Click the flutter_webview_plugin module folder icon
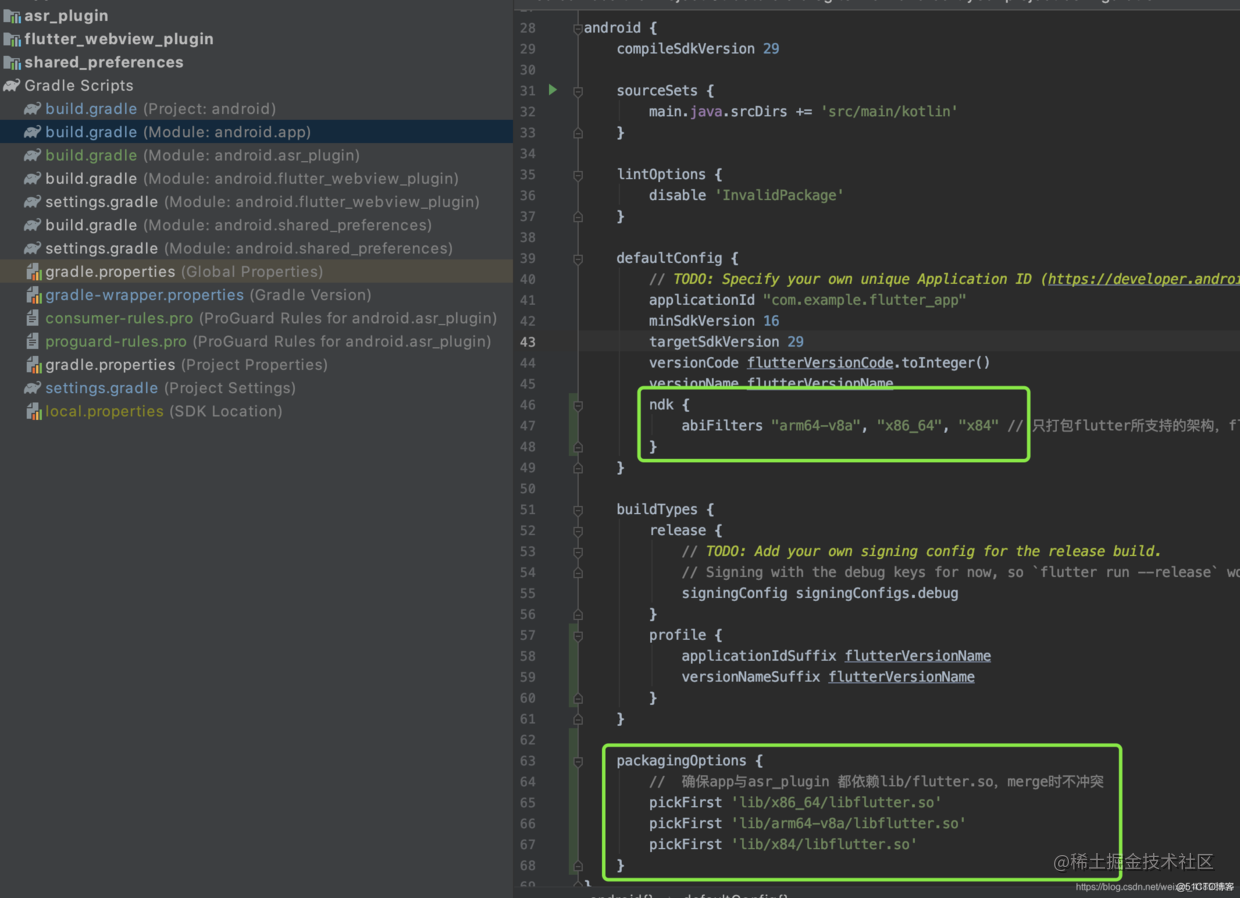1240x898 pixels. coord(12,39)
